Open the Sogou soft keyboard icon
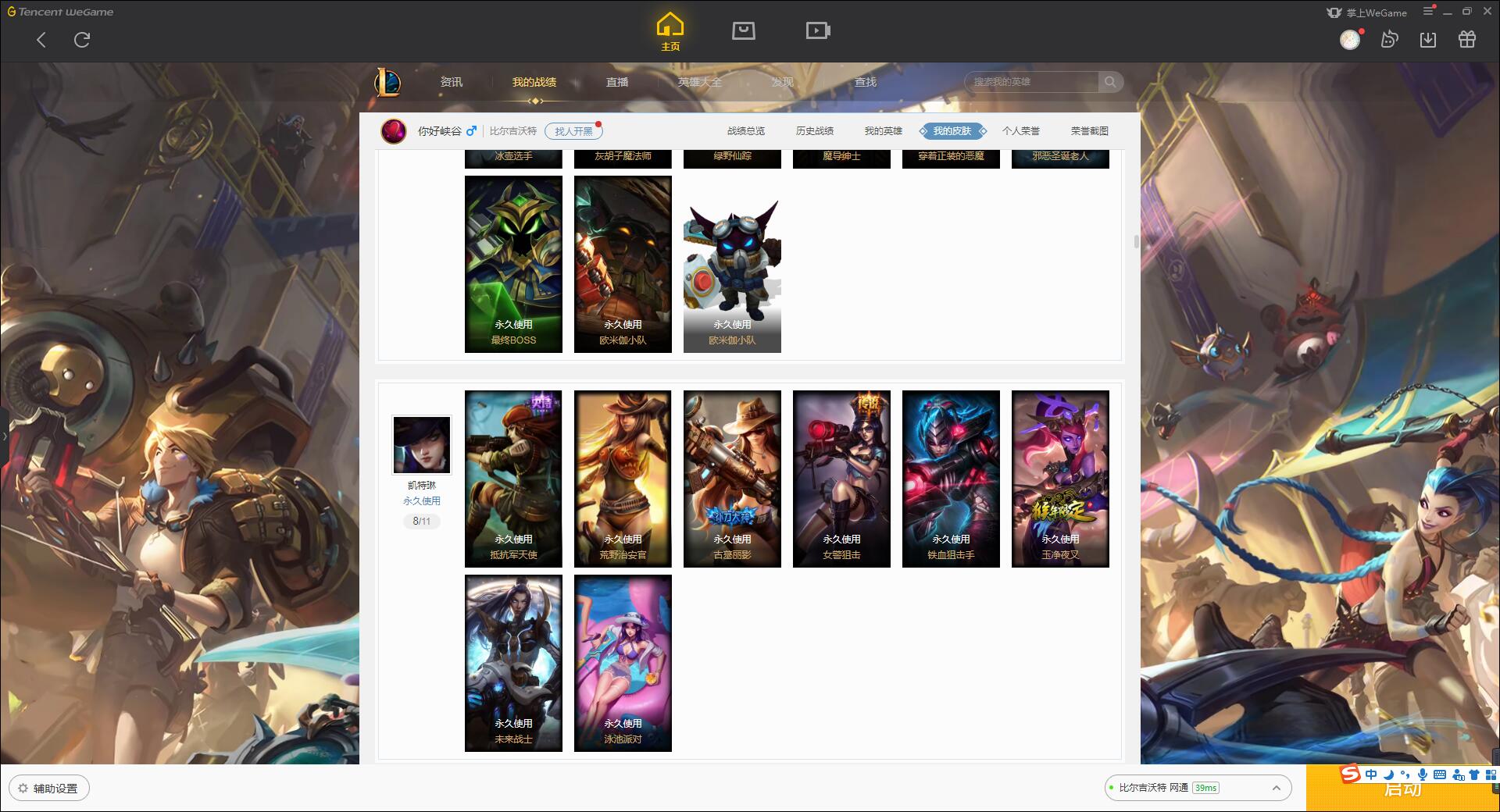The height and width of the screenshot is (812, 1500). 1440,775
